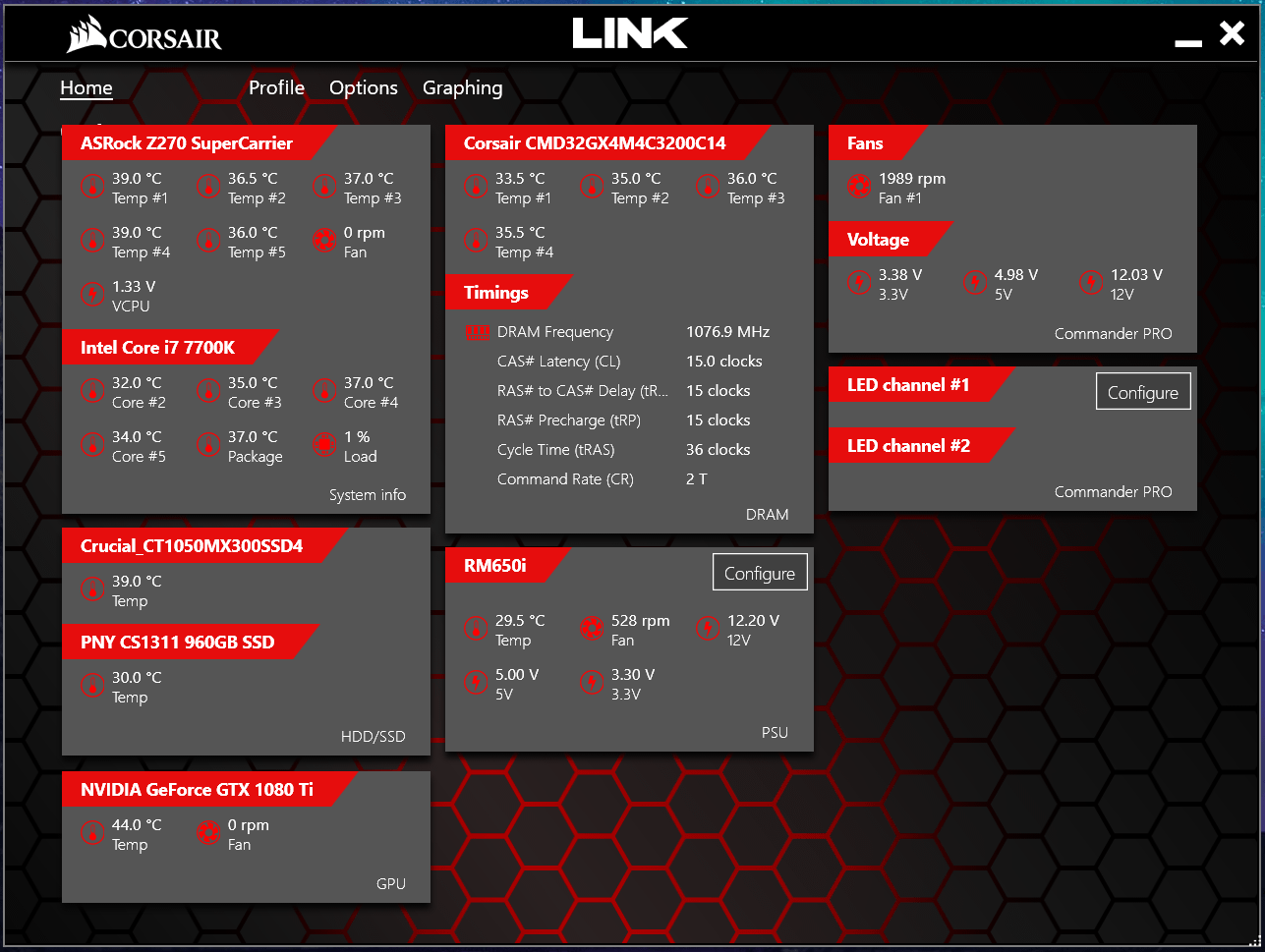Click the DRAM Frequency memory module icon

pyautogui.click(x=477, y=333)
